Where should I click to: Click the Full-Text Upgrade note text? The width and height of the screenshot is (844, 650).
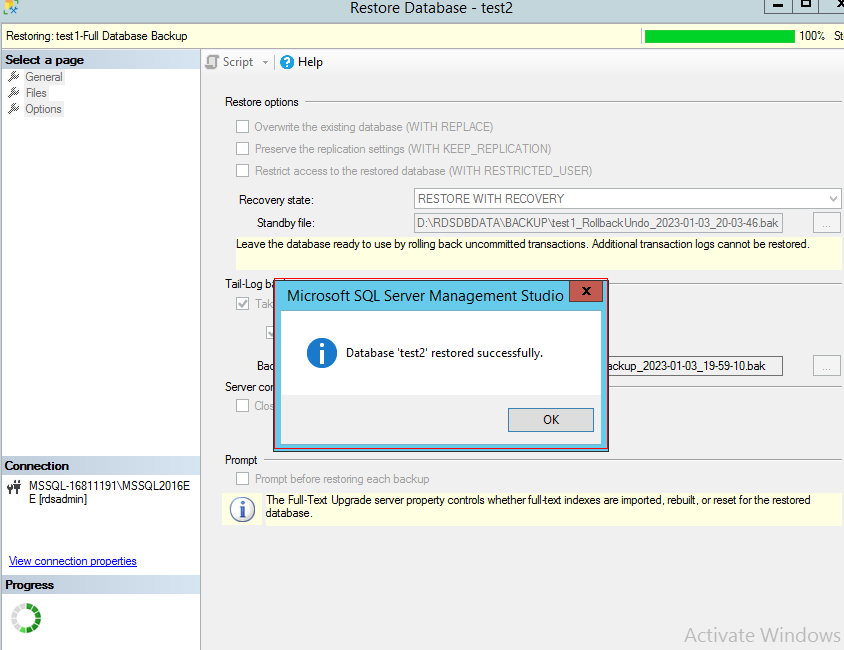[538, 506]
